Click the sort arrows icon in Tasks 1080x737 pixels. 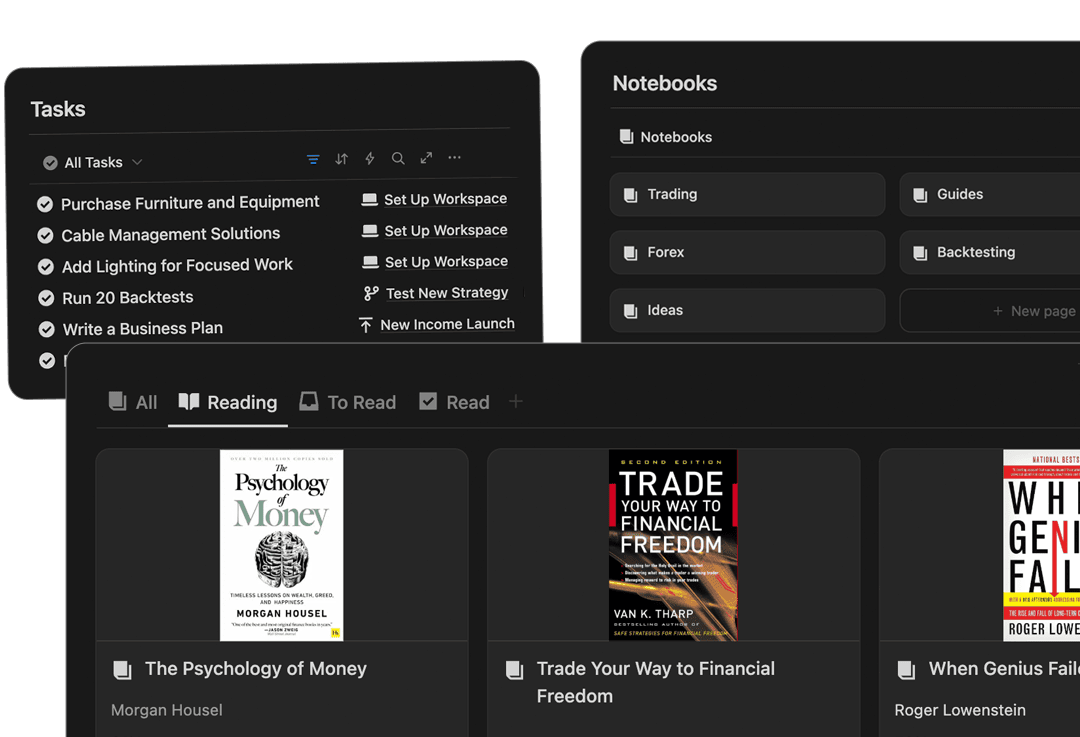pos(342,159)
